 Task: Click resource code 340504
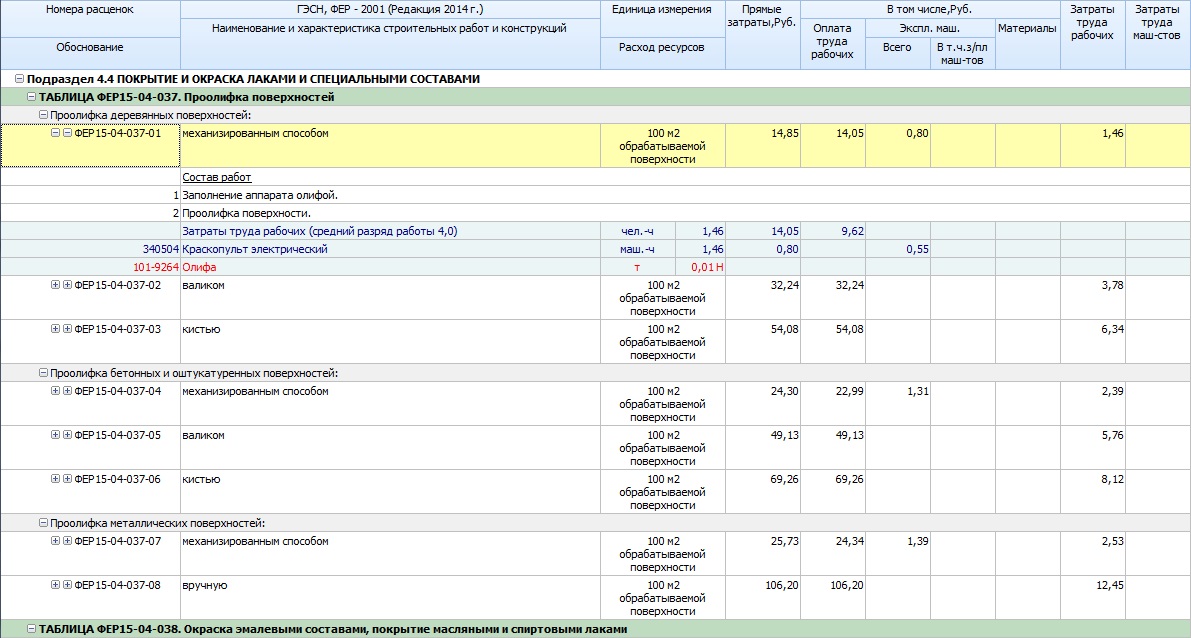(160, 249)
